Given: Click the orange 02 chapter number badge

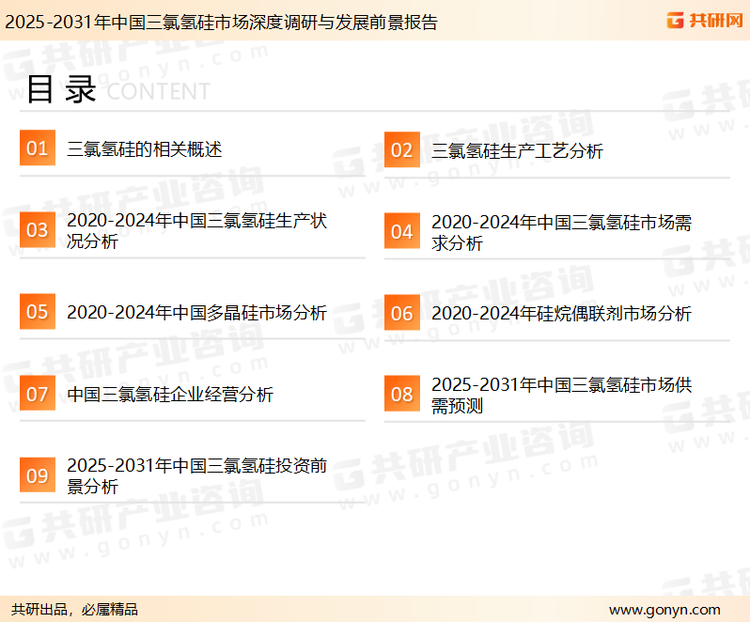Looking at the screenshot, I should point(402,150).
